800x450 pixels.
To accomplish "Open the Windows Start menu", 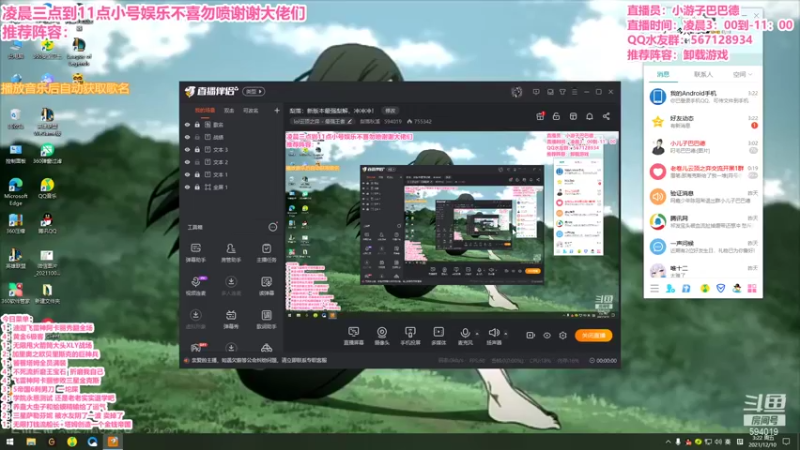I will [x=9, y=442].
